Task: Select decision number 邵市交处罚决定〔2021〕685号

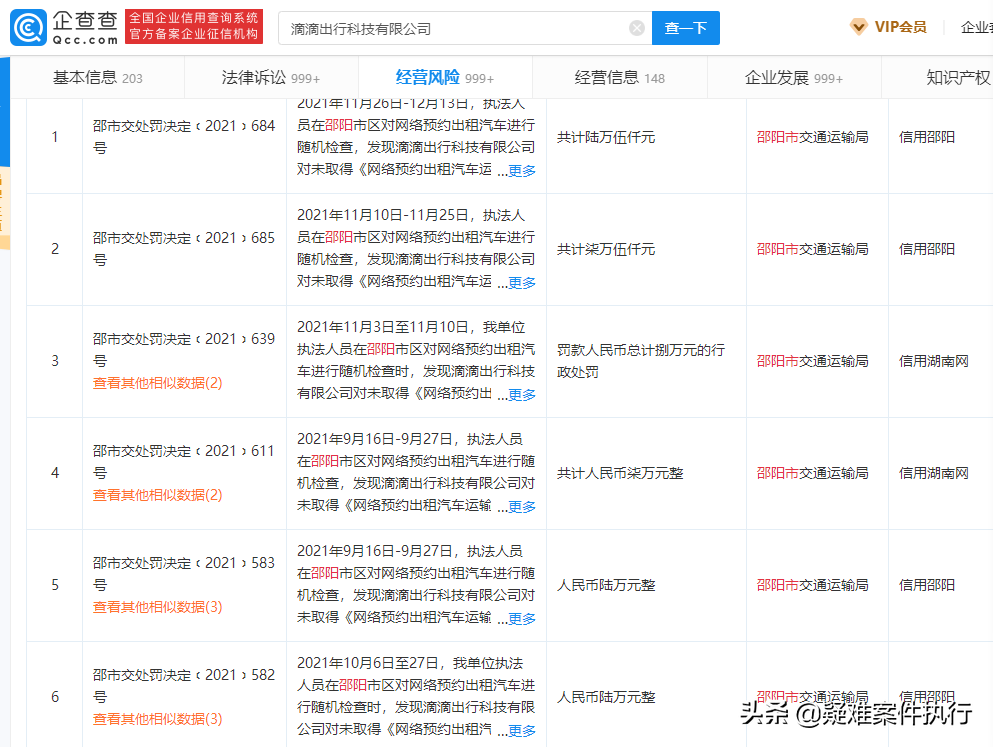Action: pyautogui.click(x=184, y=249)
